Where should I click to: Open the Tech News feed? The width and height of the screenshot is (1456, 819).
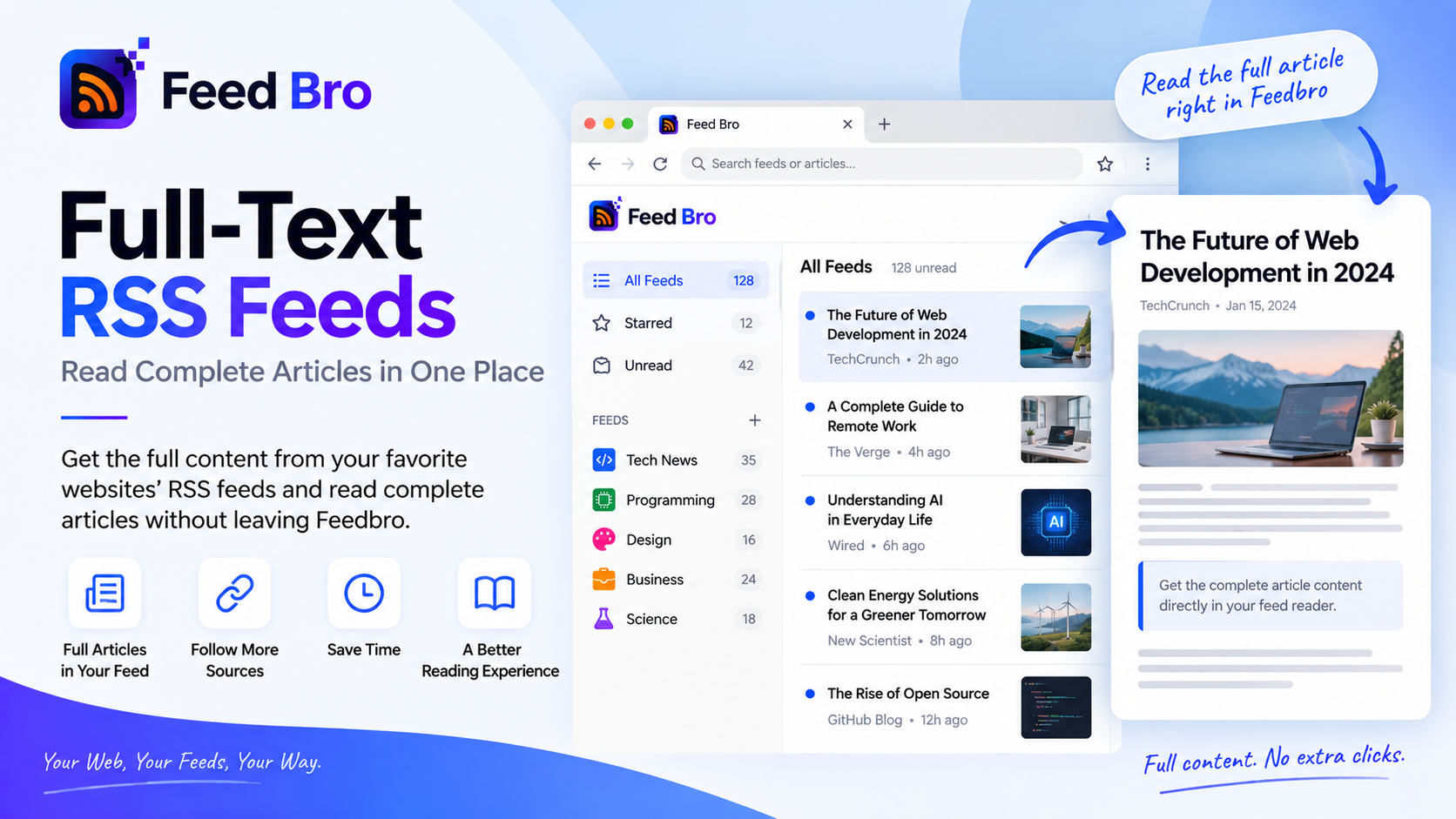click(x=676, y=460)
